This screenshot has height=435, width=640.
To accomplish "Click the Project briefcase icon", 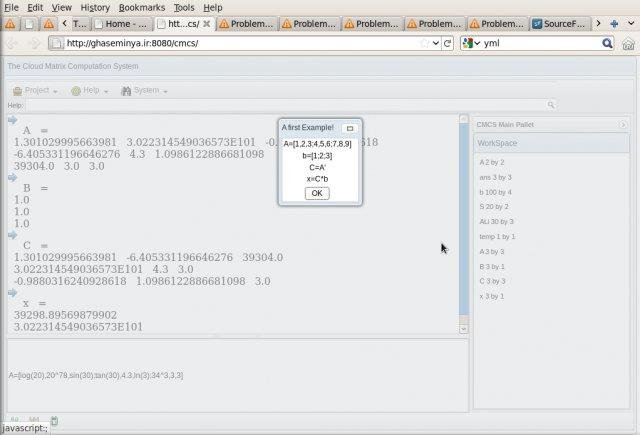I will pyautogui.click(x=17, y=91).
